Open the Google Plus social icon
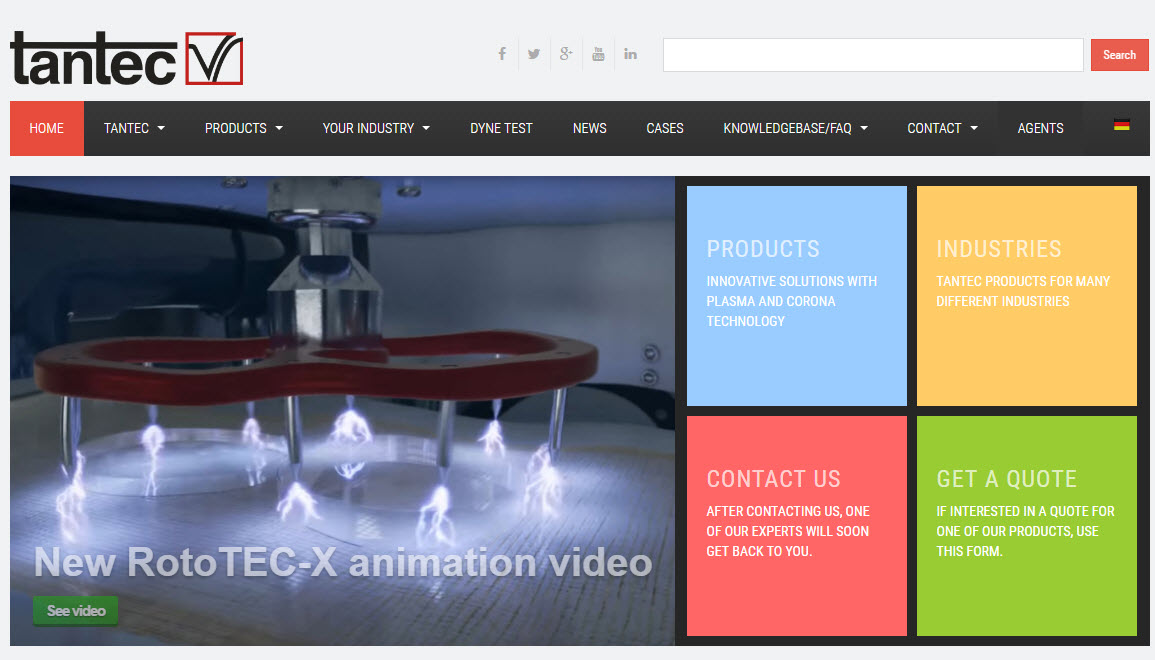The image size is (1155, 660). tap(566, 54)
